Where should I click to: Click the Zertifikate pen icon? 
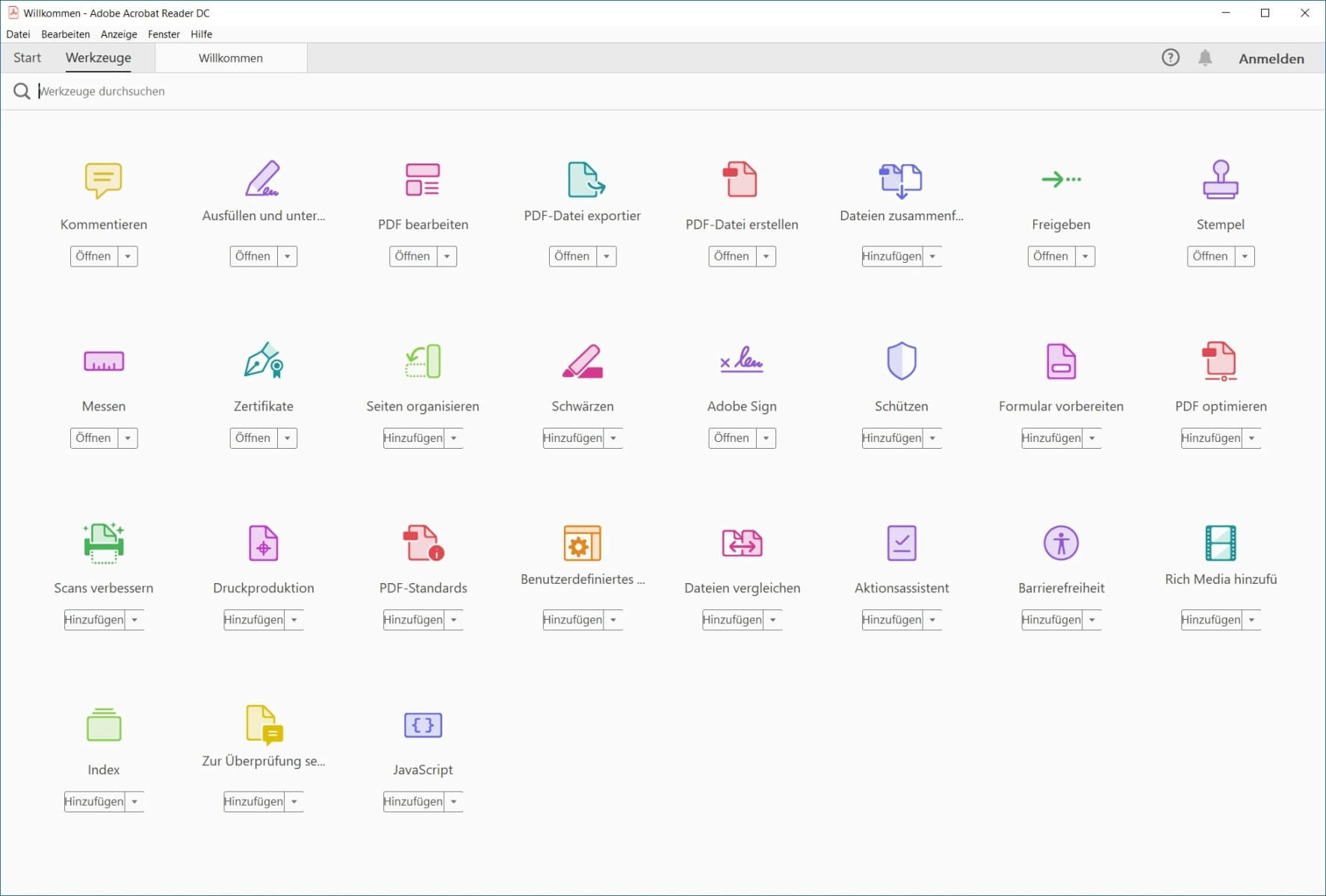(x=263, y=361)
